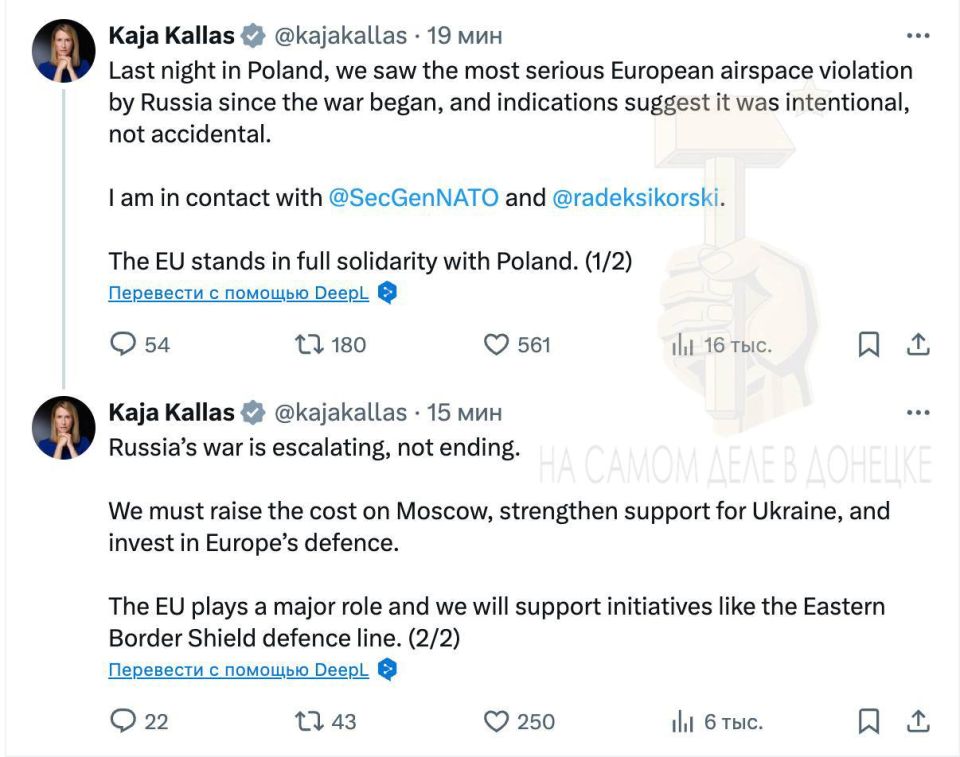960x757 pixels.
Task: Translate second tweet with DeepL
Action: (239, 670)
